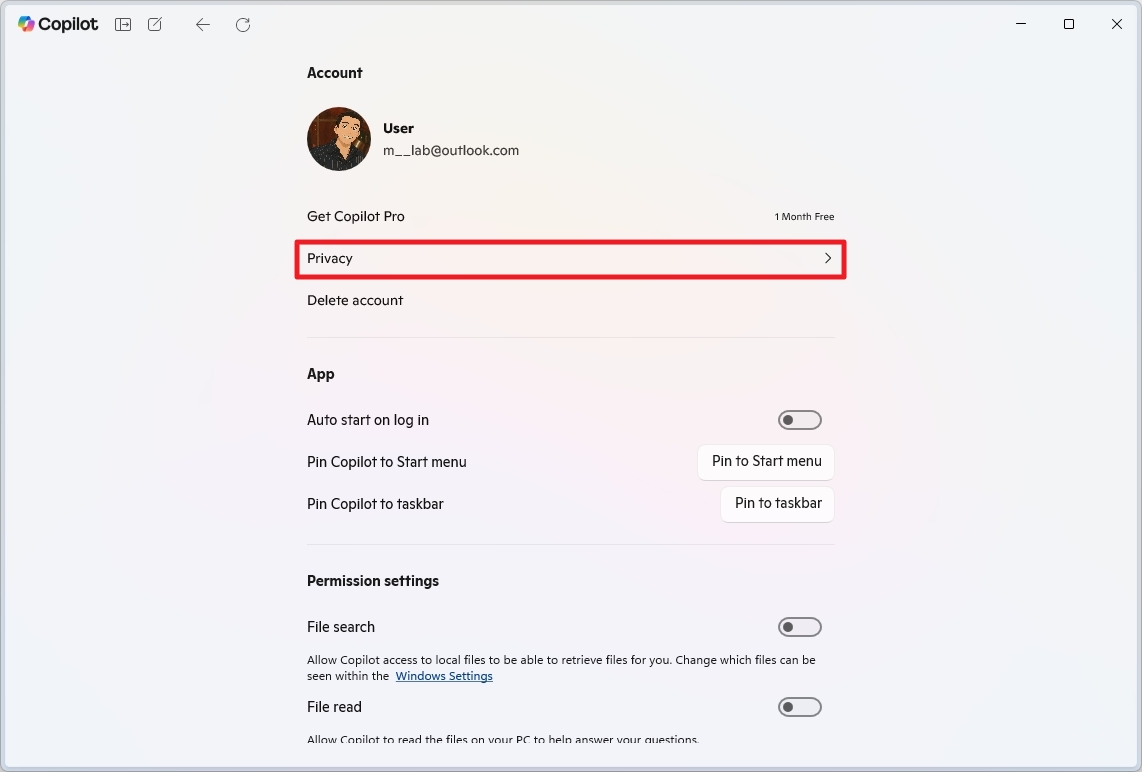Choose Delete account

(355, 300)
